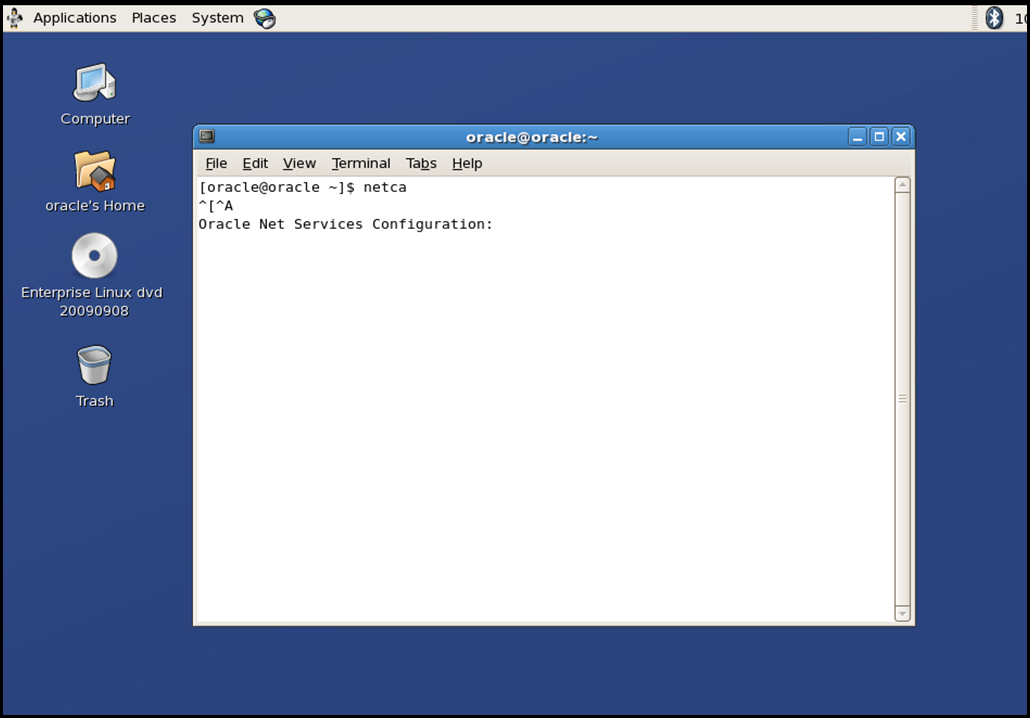The width and height of the screenshot is (1030, 718).
Task: Select the Enterprise Linux dvd disc icon
Action: click(95, 256)
